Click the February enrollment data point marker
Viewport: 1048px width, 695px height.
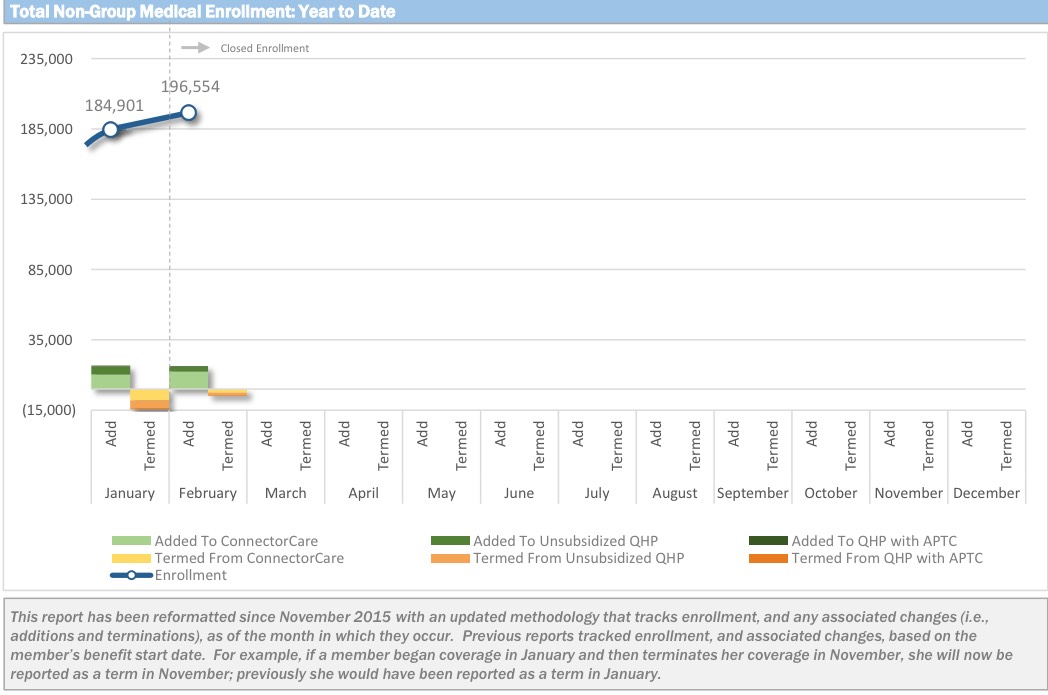[188, 112]
